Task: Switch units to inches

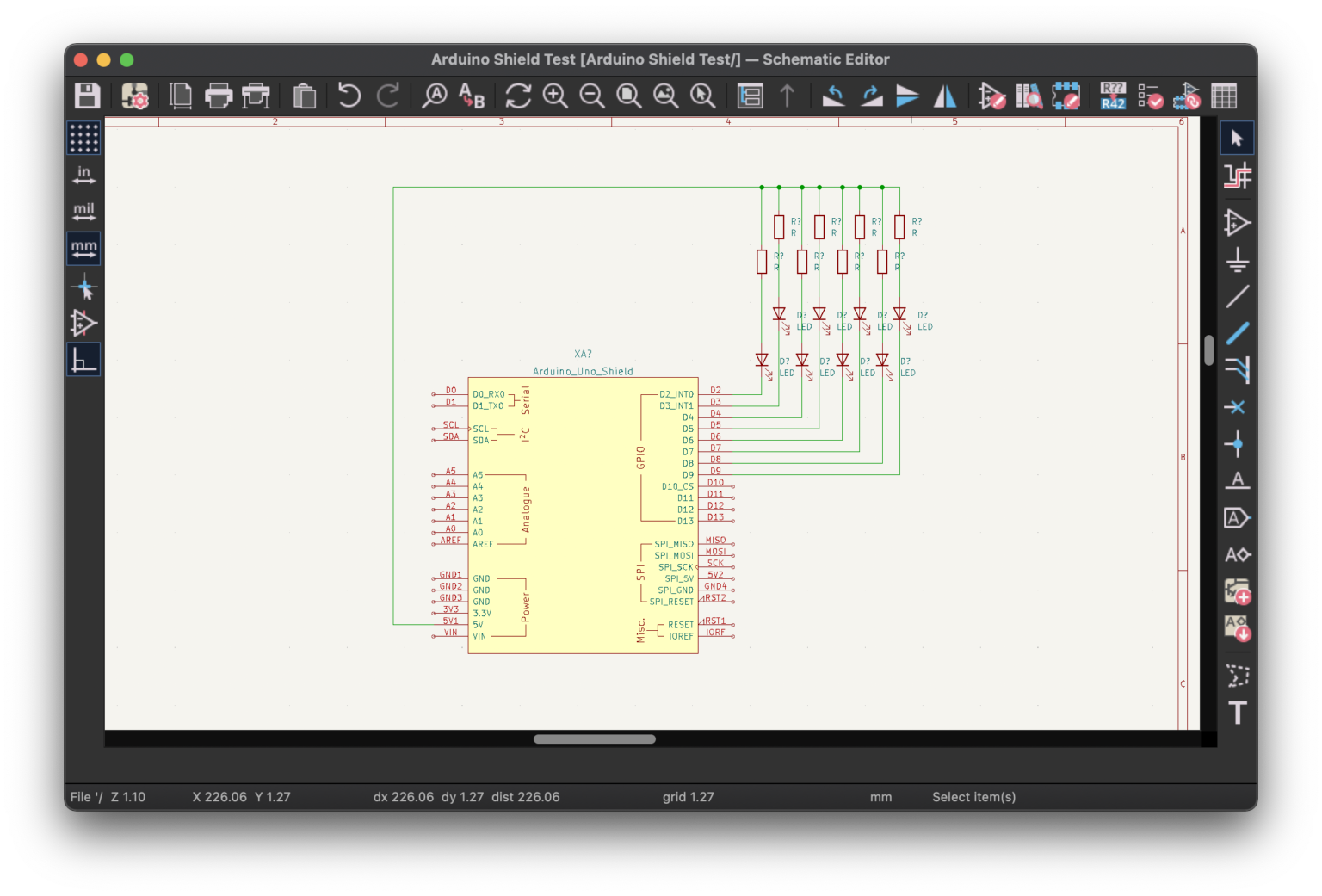Action: point(83,175)
